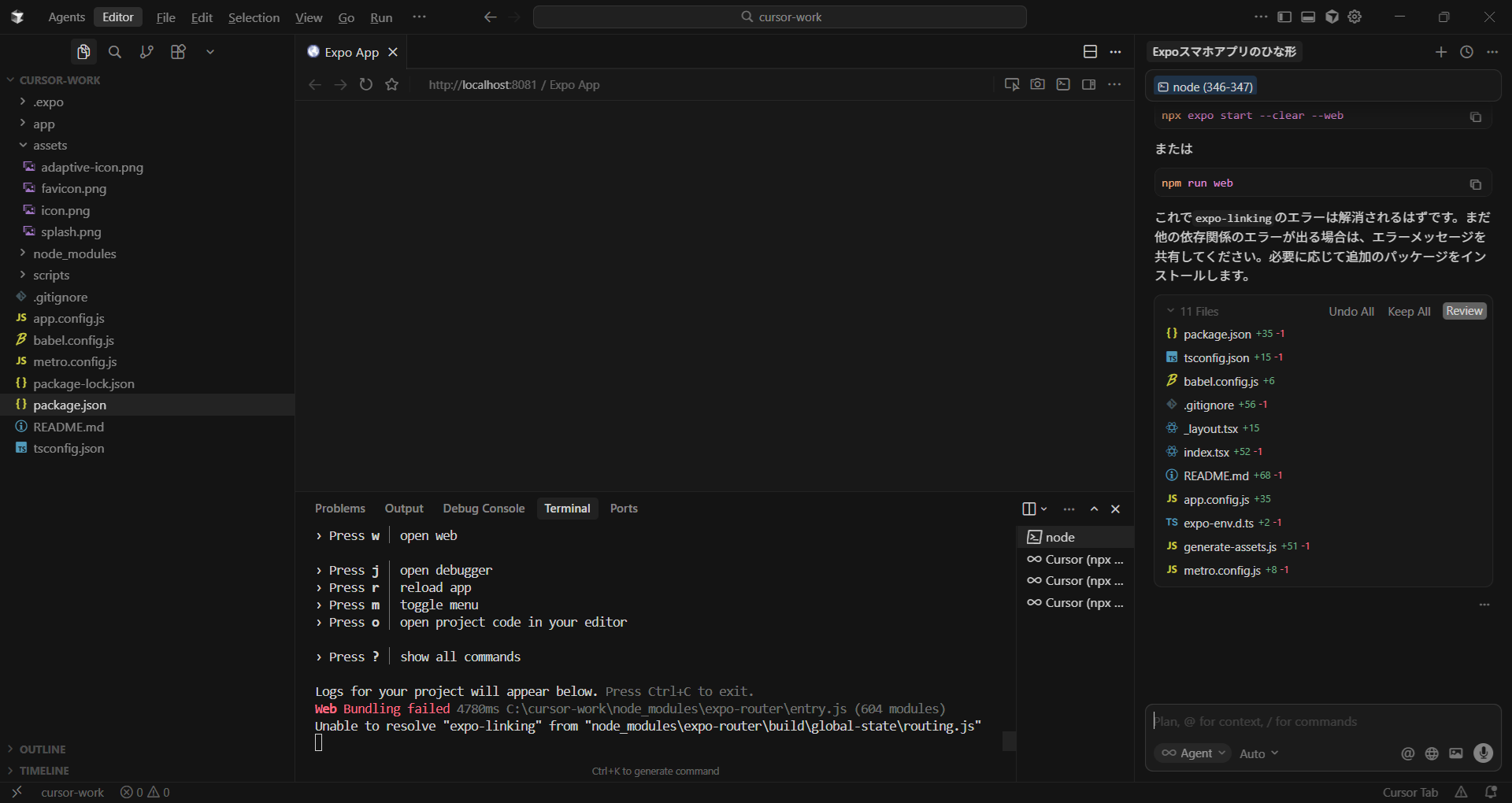The image size is (1512, 803).
Task: Open Source Control view icon
Action: pos(146,52)
